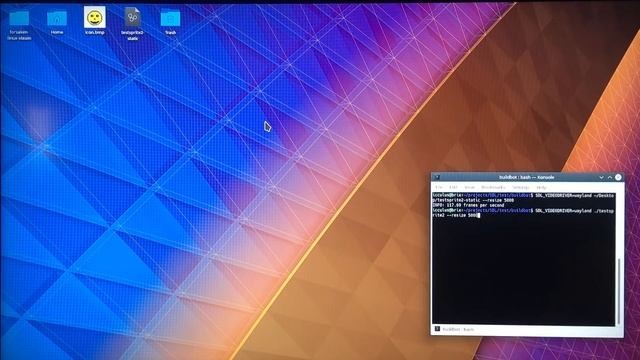Select the folder icon left of Home
The image size is (640, 360).
[19, 24]
